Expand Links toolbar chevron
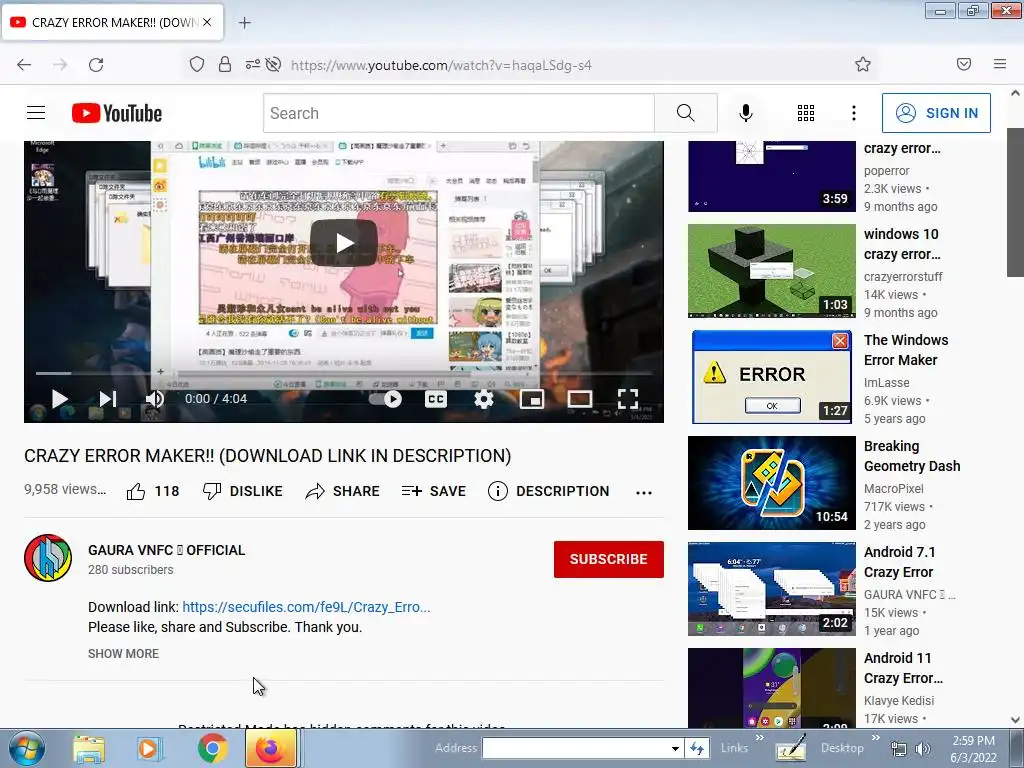The width and height of the screenshot is (1024, 768). 760,738
